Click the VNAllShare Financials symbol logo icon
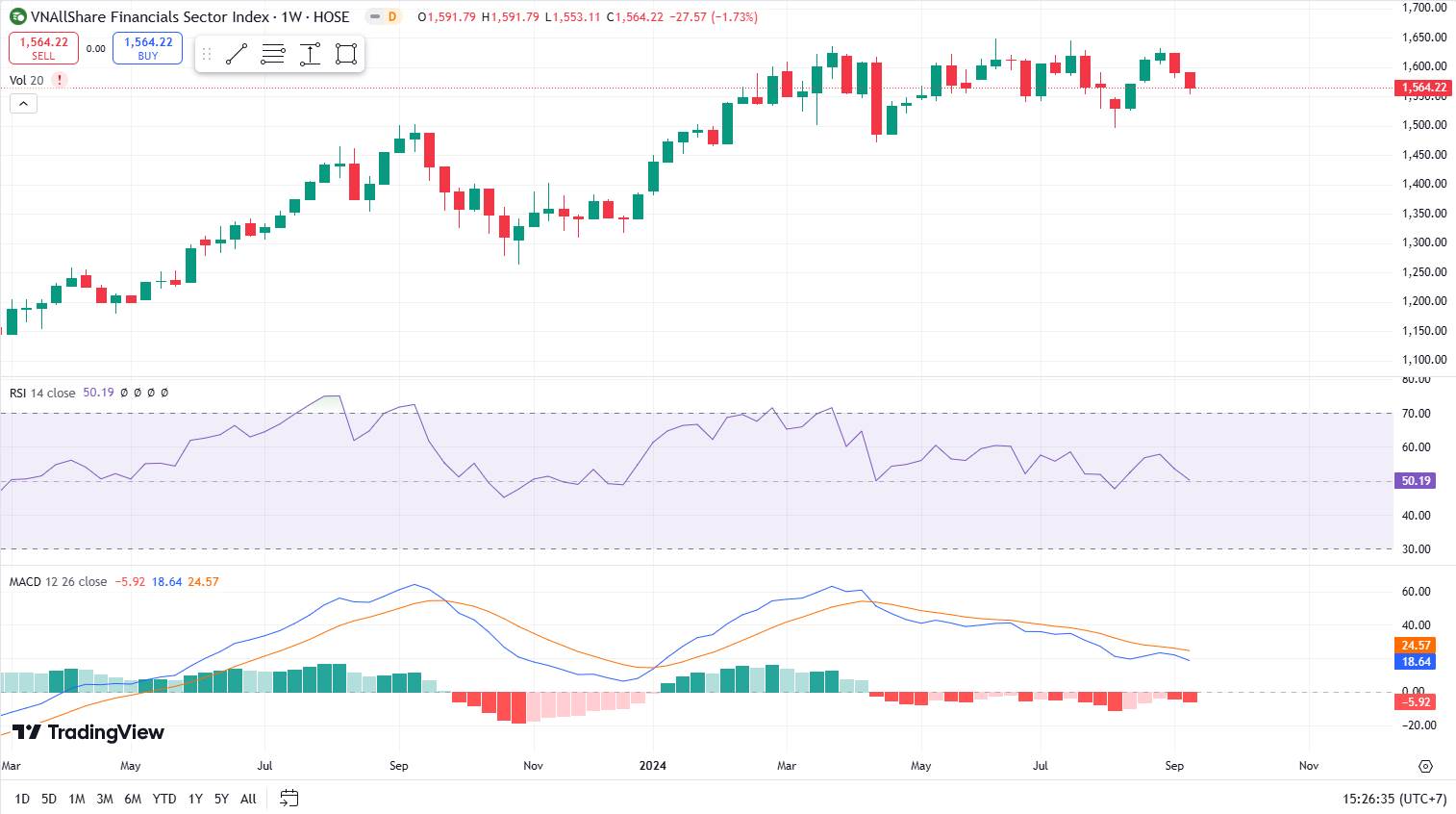 coord(18,16)
